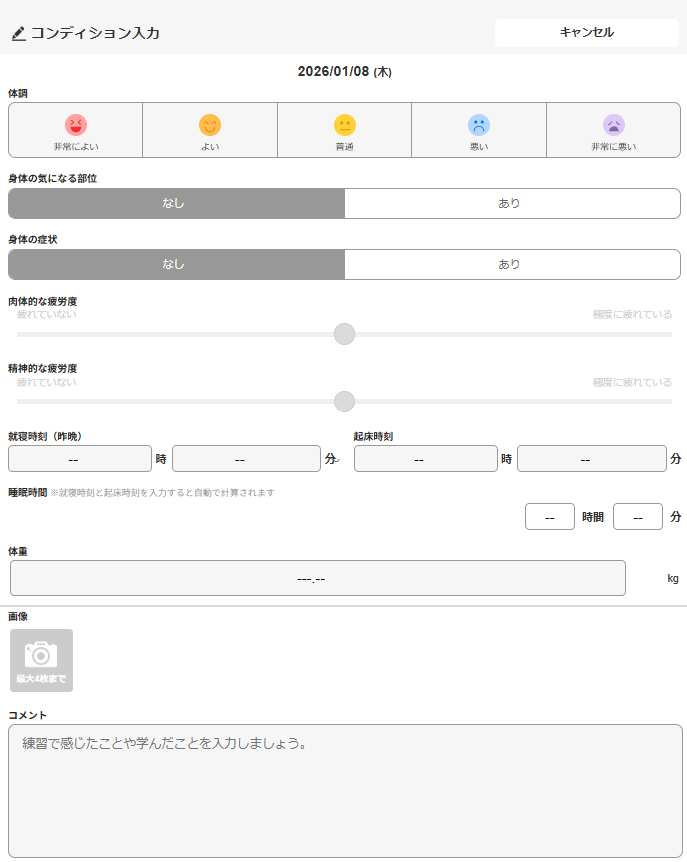Set 身体の気になる部位 to なし
Screen dimensions: 687x862
coord(176,203)
